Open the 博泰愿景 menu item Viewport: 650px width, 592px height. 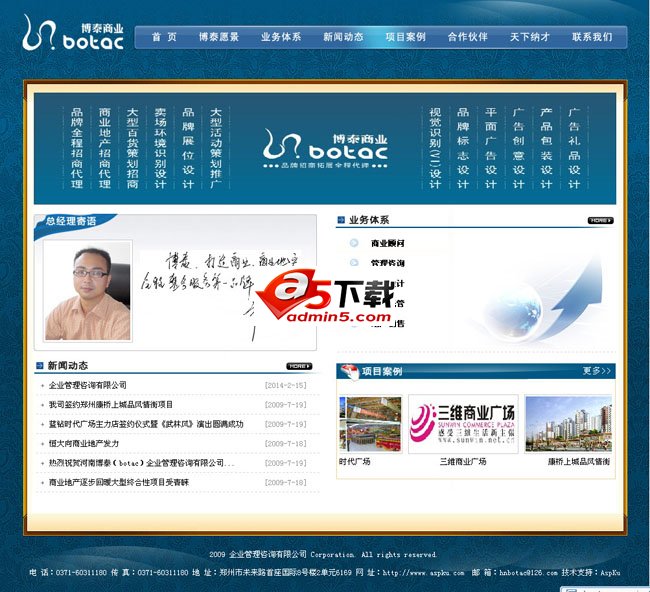tap(219, 37)
